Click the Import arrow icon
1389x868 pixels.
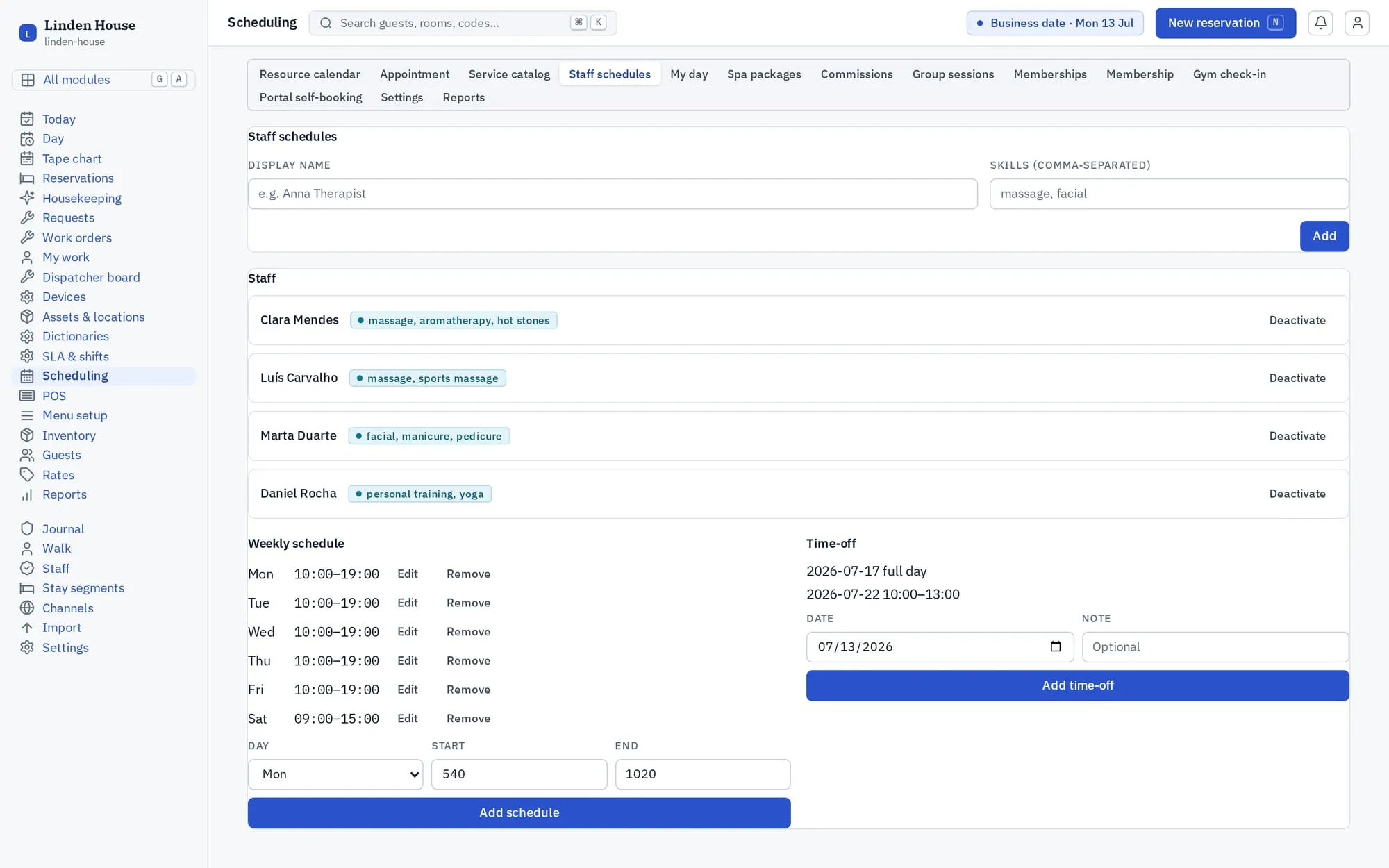(x=27, y=628)
